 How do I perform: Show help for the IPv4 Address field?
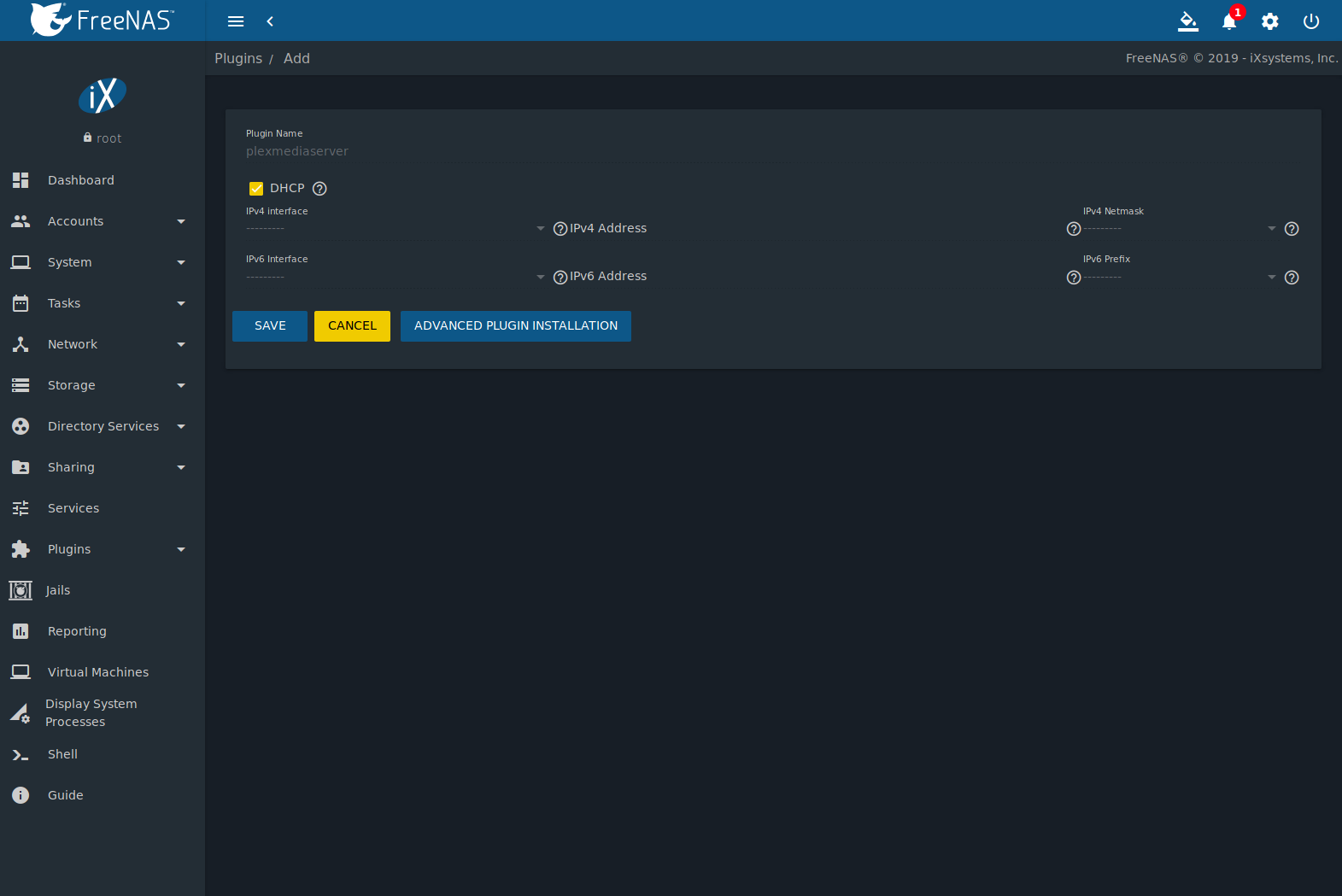1074,229
